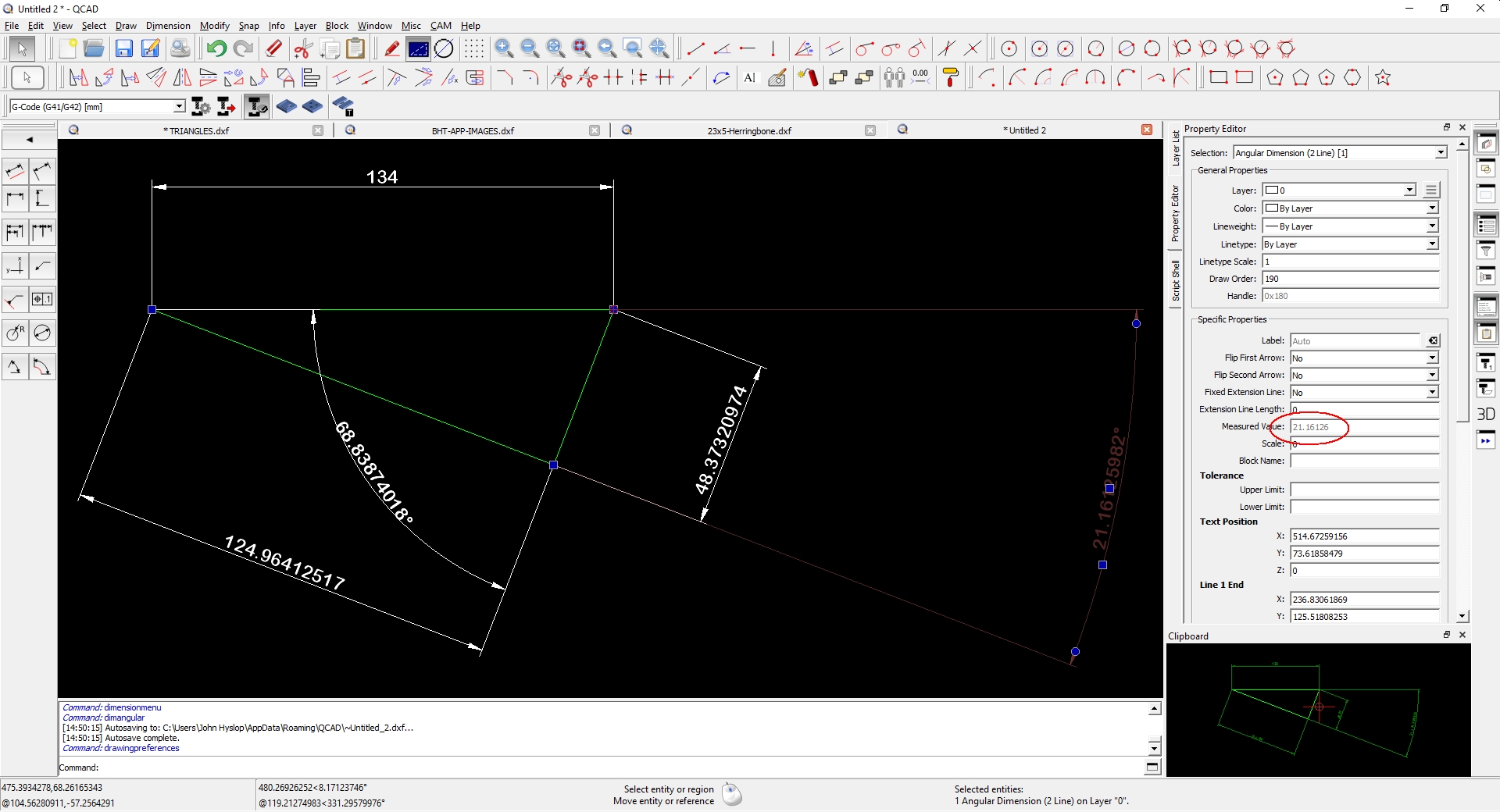Viewport: 1500px width, 812px height.
Task: Select the Rectangle drawing tool
Action: pyautogui.click(x=1219, y=77)
